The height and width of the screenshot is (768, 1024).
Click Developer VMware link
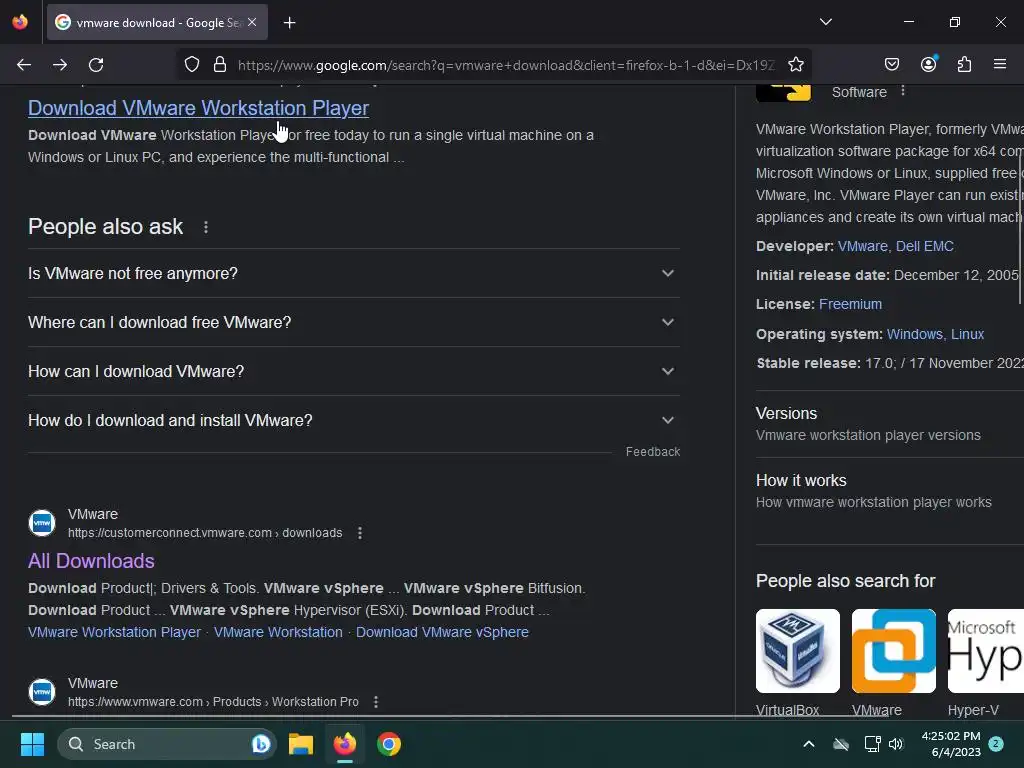[x=862, y=246]
